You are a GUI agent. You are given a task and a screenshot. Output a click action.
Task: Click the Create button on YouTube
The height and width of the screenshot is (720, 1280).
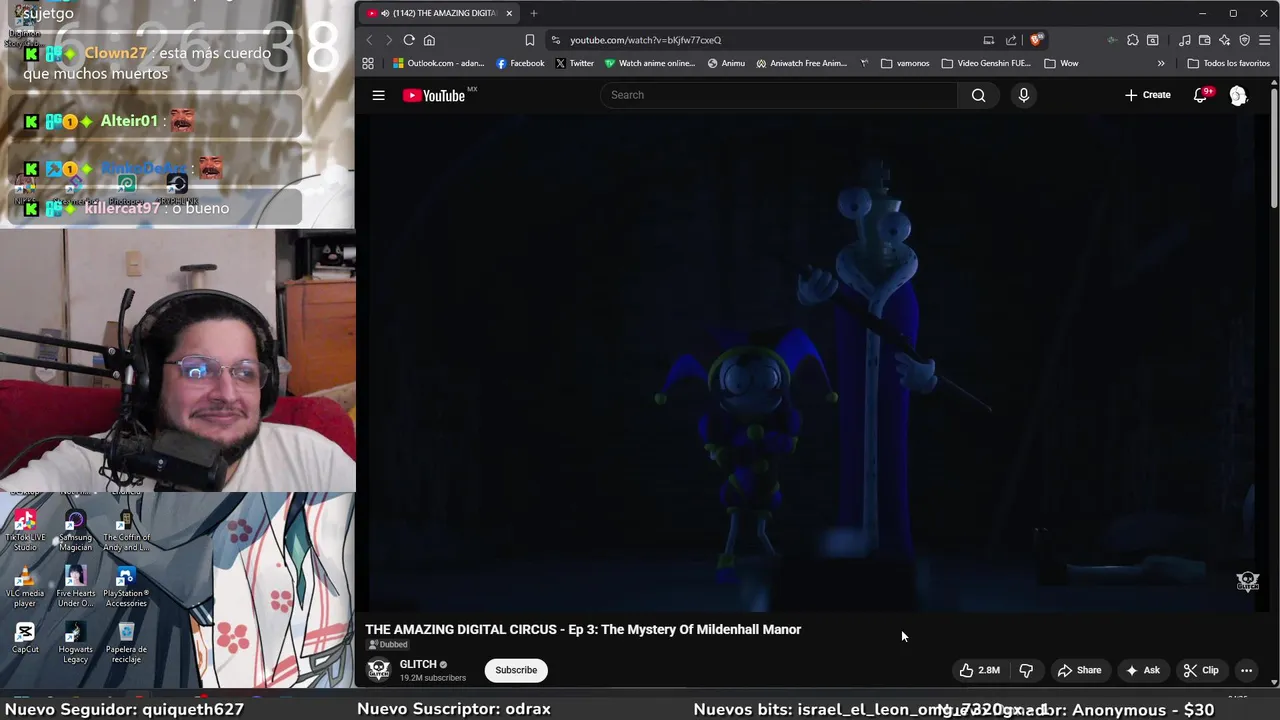click(1147, 95)
